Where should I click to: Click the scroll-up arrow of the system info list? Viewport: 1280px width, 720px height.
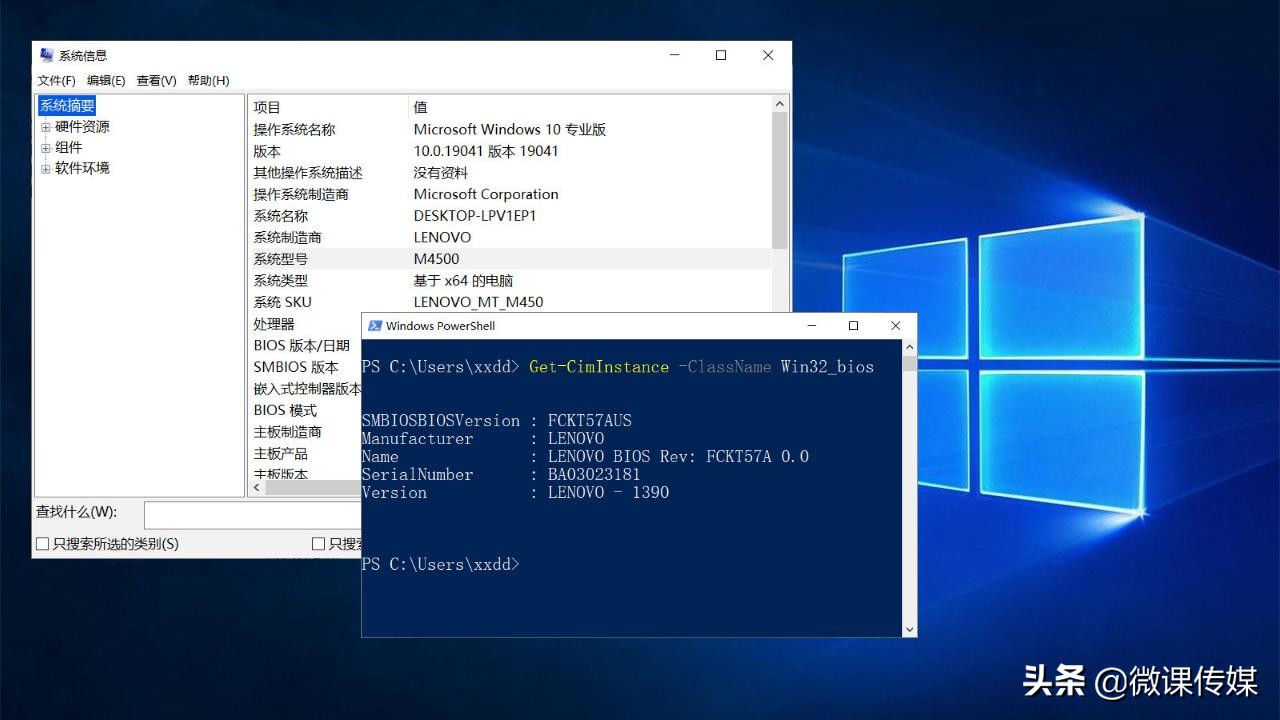[779, 101]
